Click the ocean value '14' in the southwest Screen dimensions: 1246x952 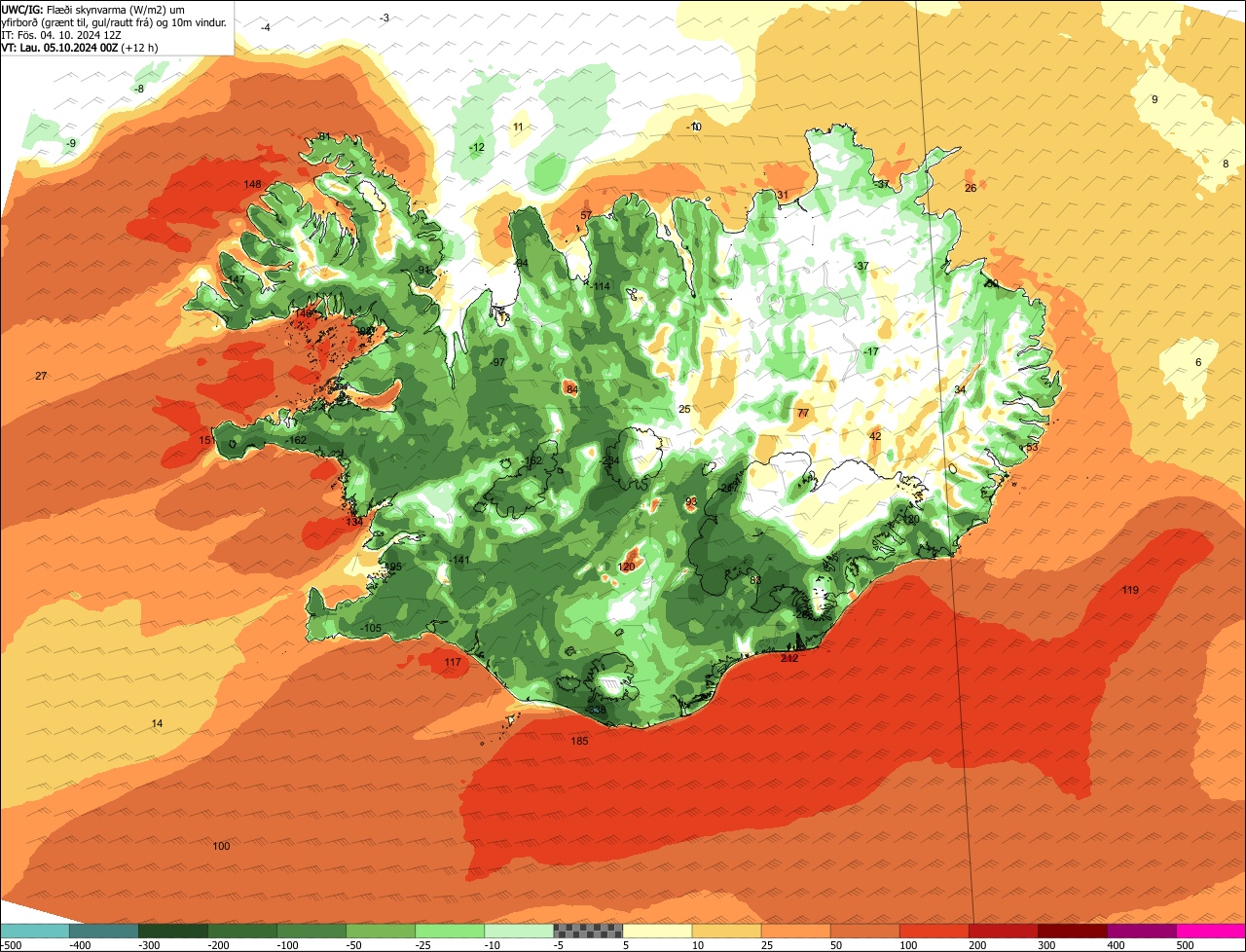pos(157,724)
